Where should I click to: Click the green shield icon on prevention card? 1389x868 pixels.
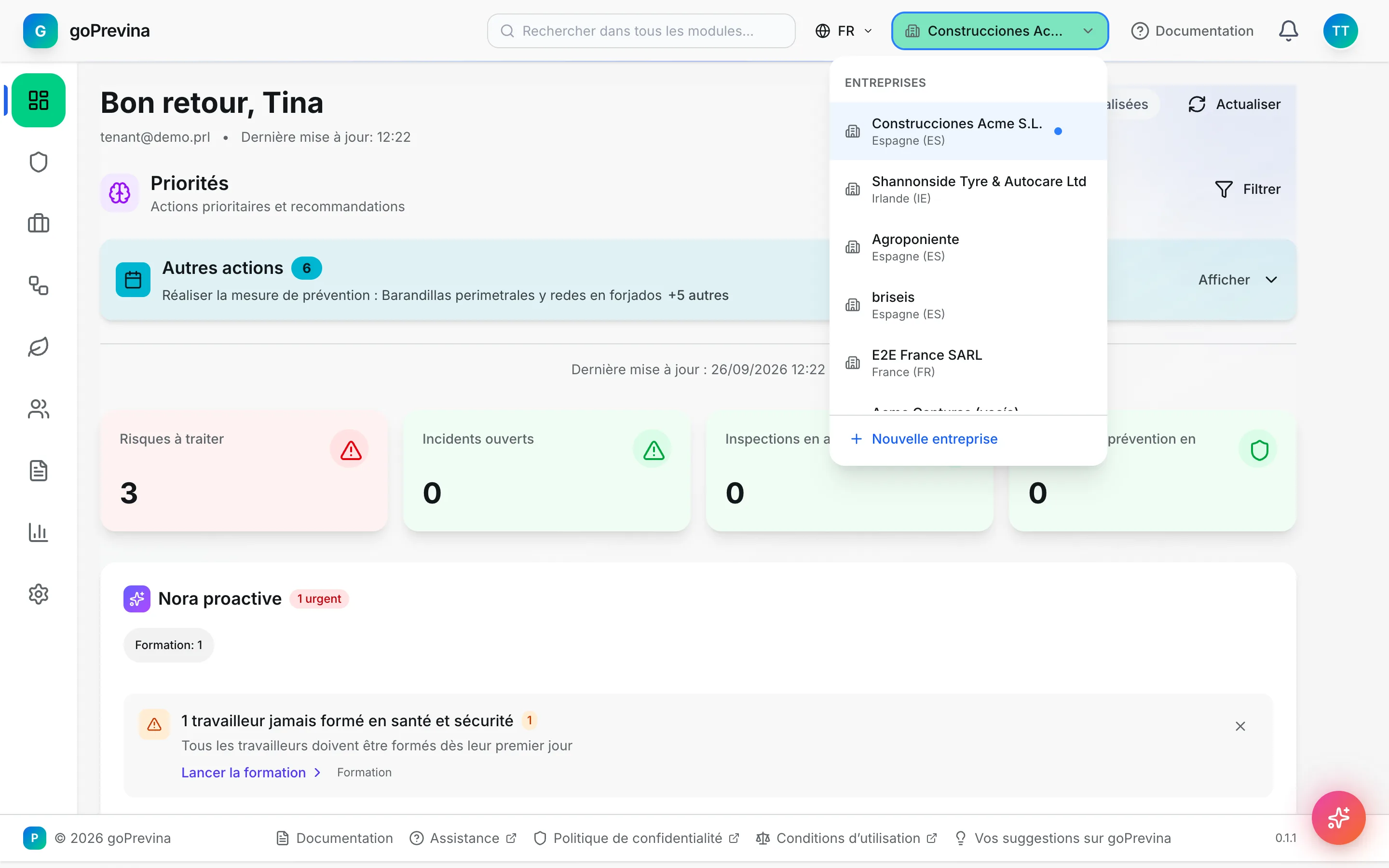click(x=1259, y=450)
